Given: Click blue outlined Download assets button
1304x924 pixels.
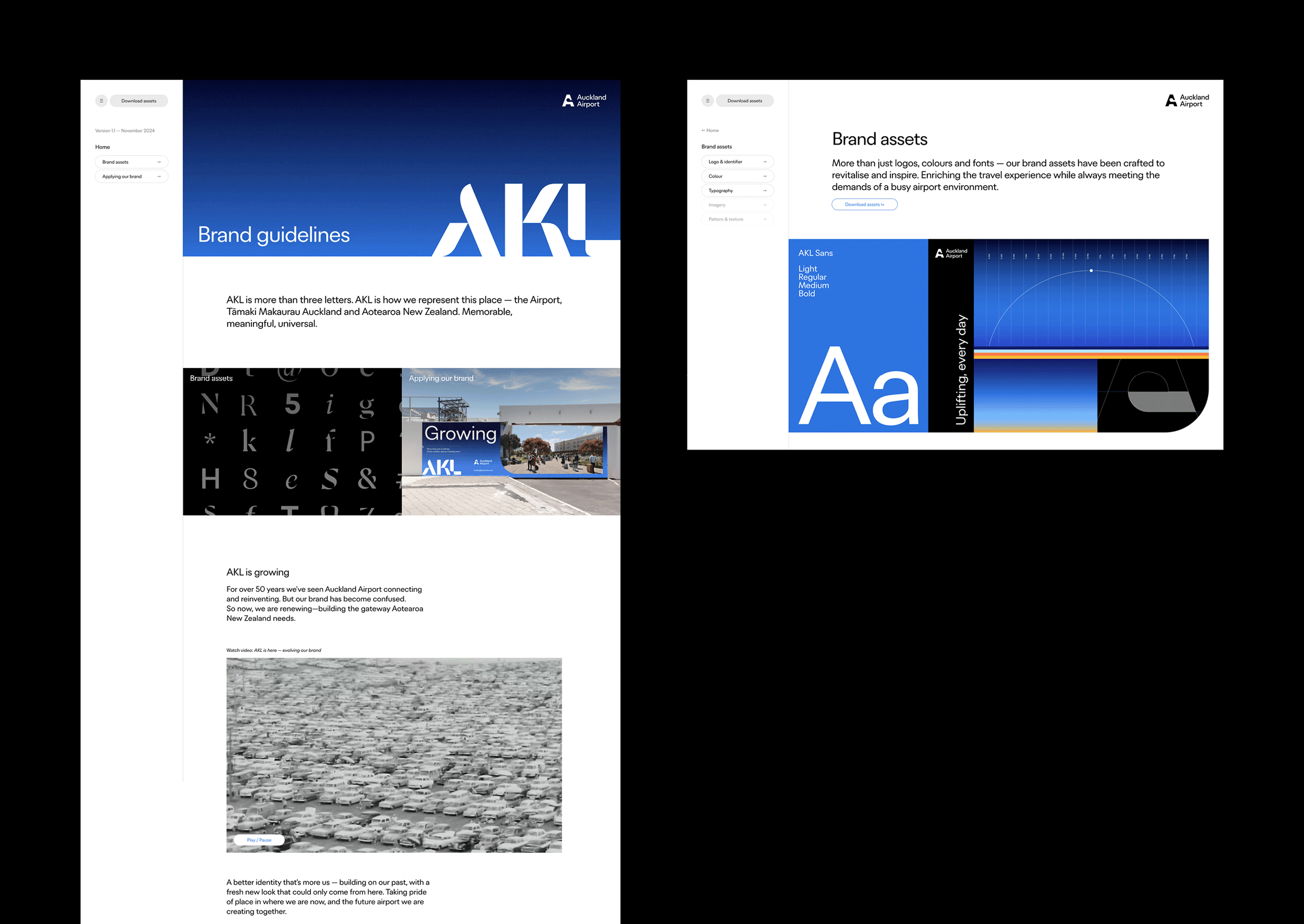Looking at the screenshot, I should [864, 204].
